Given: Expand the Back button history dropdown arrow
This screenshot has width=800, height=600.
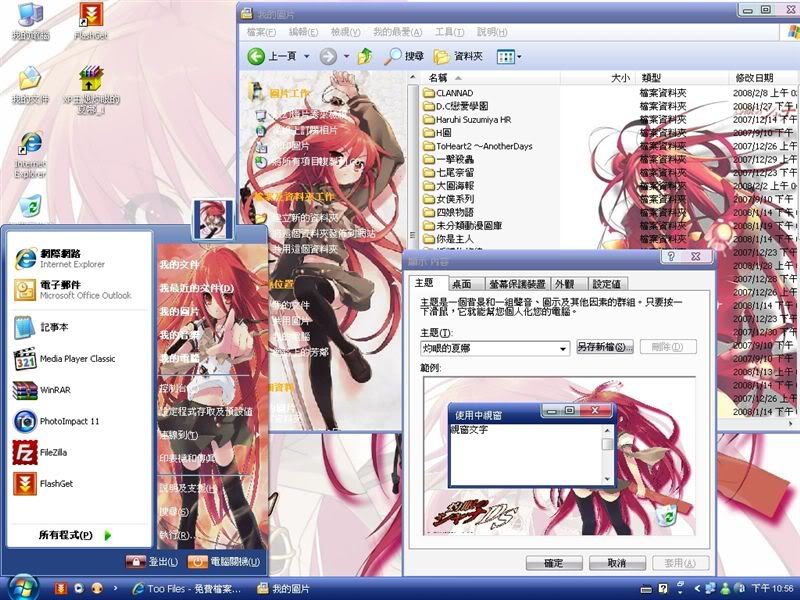Looking at the screenshot, I should (307, 56).
